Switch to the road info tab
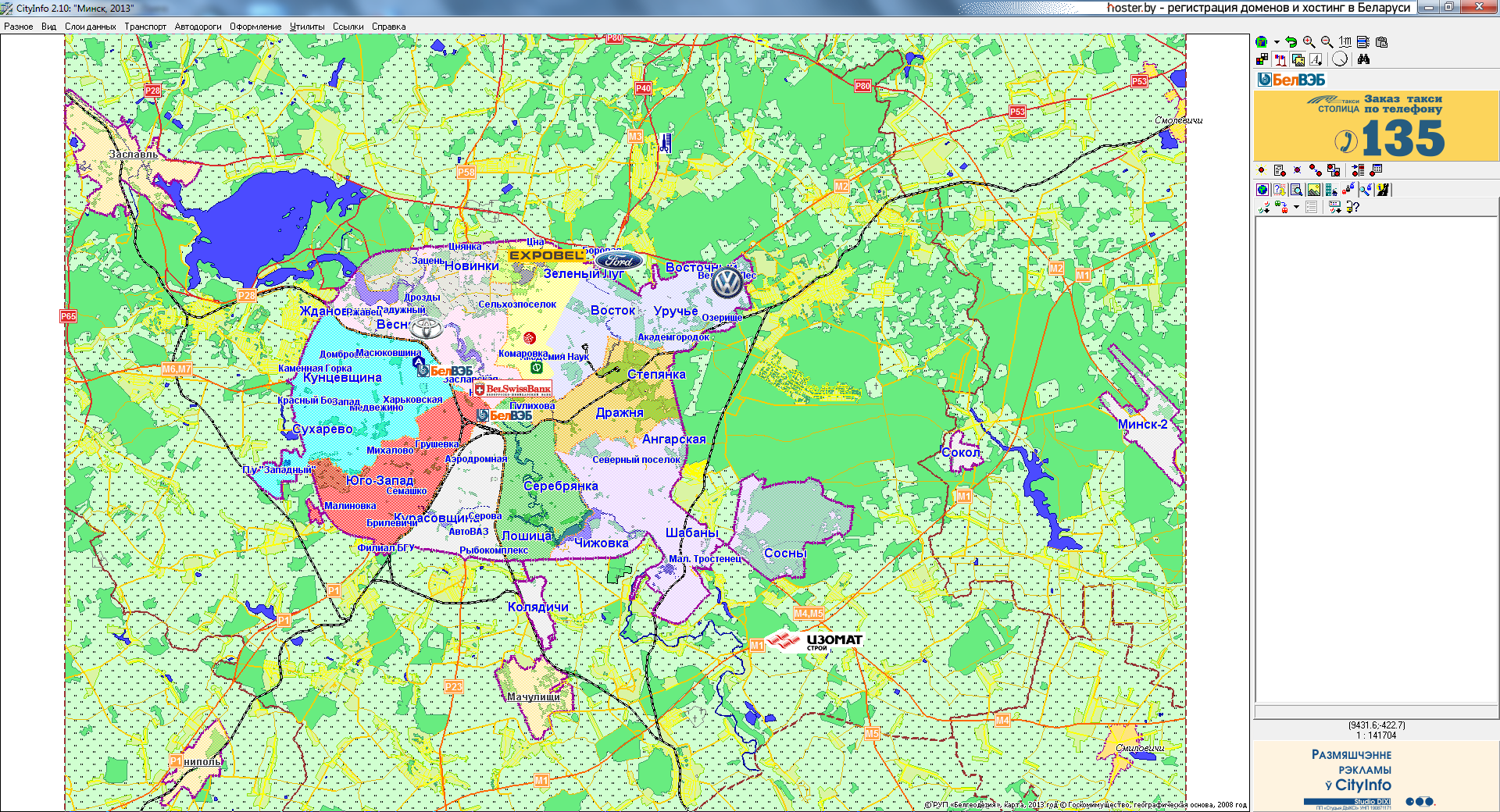This screenshot has height=812, width=1500. point(1383,190)
